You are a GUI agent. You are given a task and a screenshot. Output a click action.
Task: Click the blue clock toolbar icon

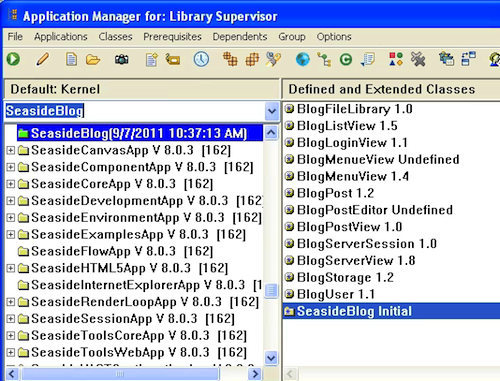coord(201,60)
